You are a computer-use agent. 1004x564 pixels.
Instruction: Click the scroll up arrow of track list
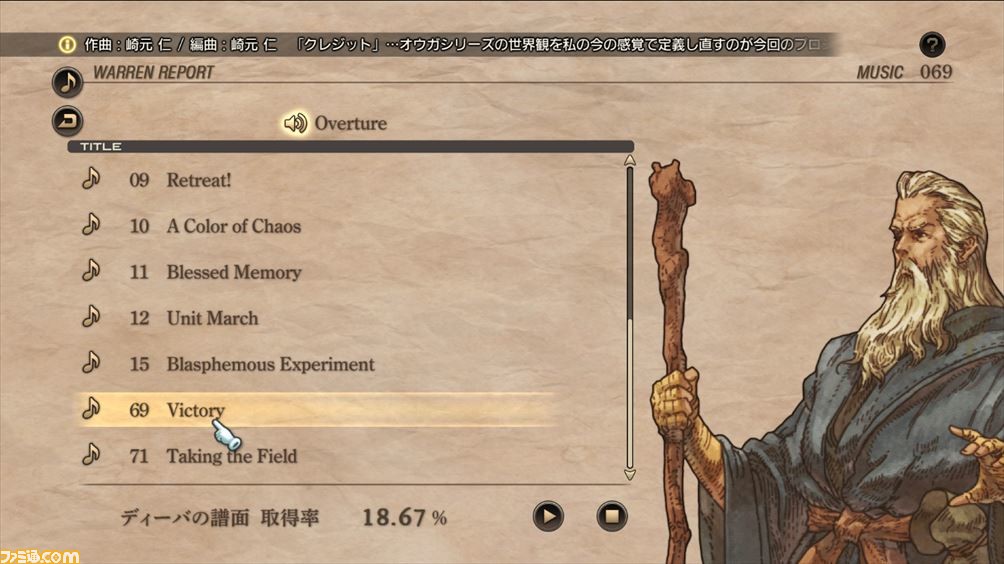coord(629,160)
